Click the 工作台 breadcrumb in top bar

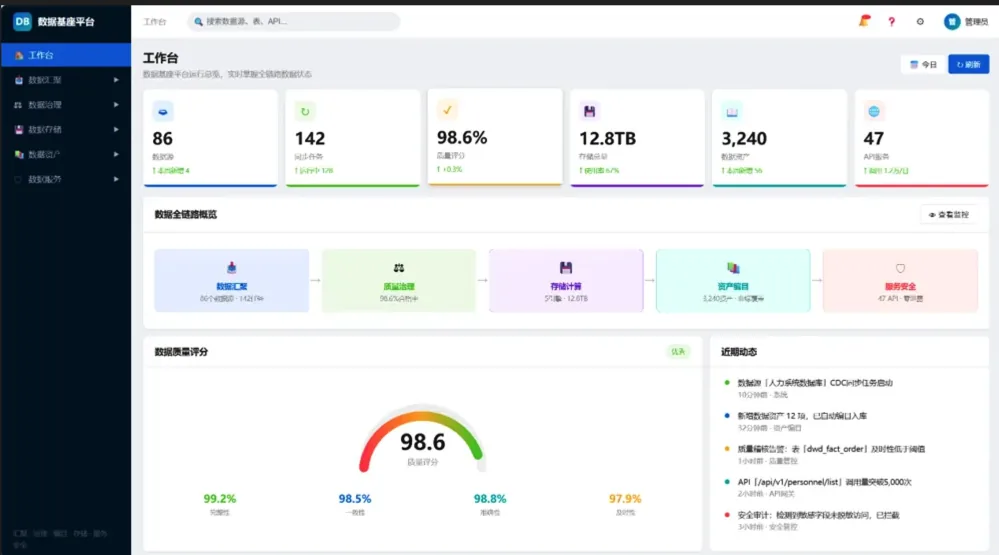tap(155, 22)
